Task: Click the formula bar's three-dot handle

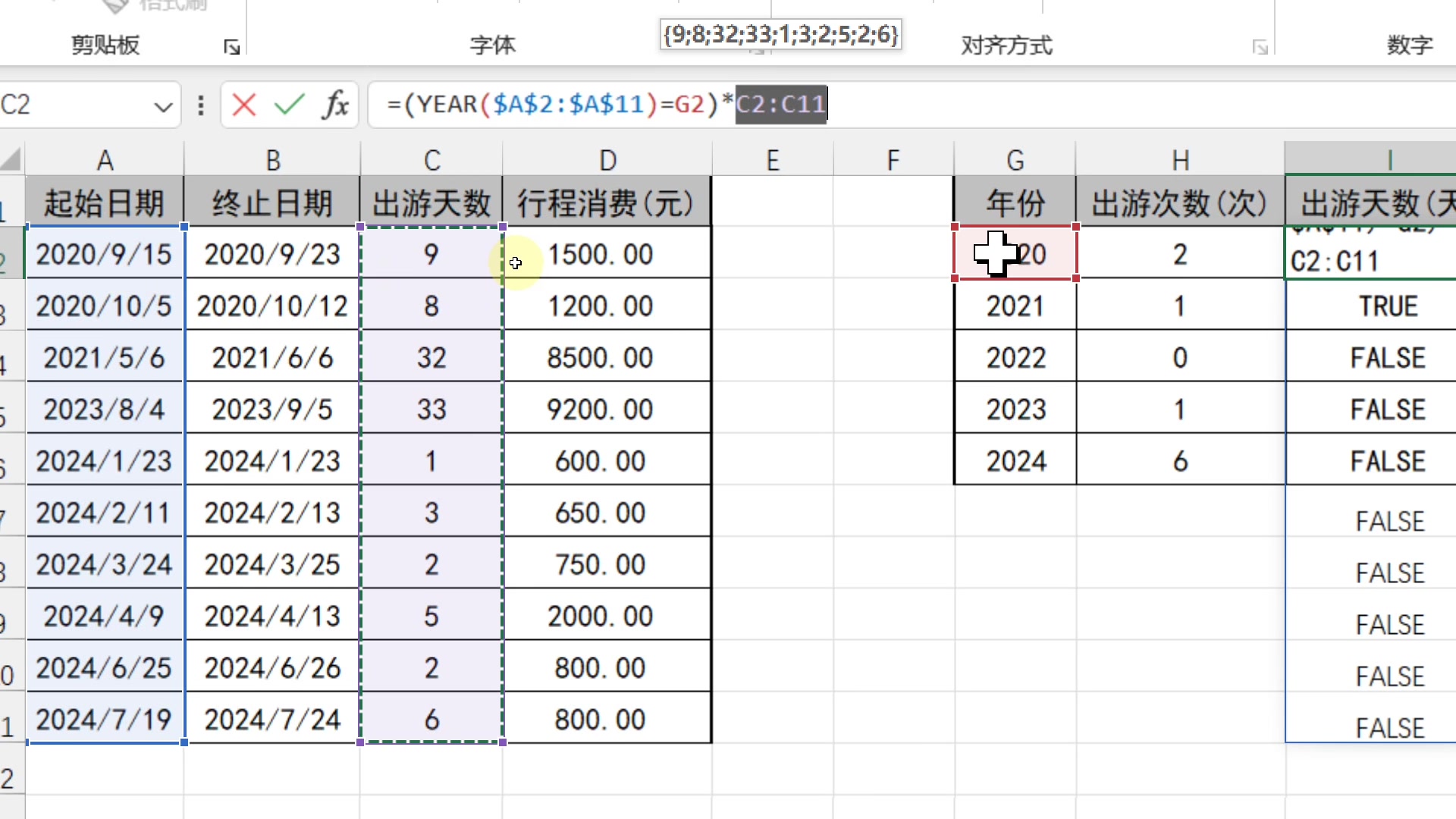Action: 201,105
